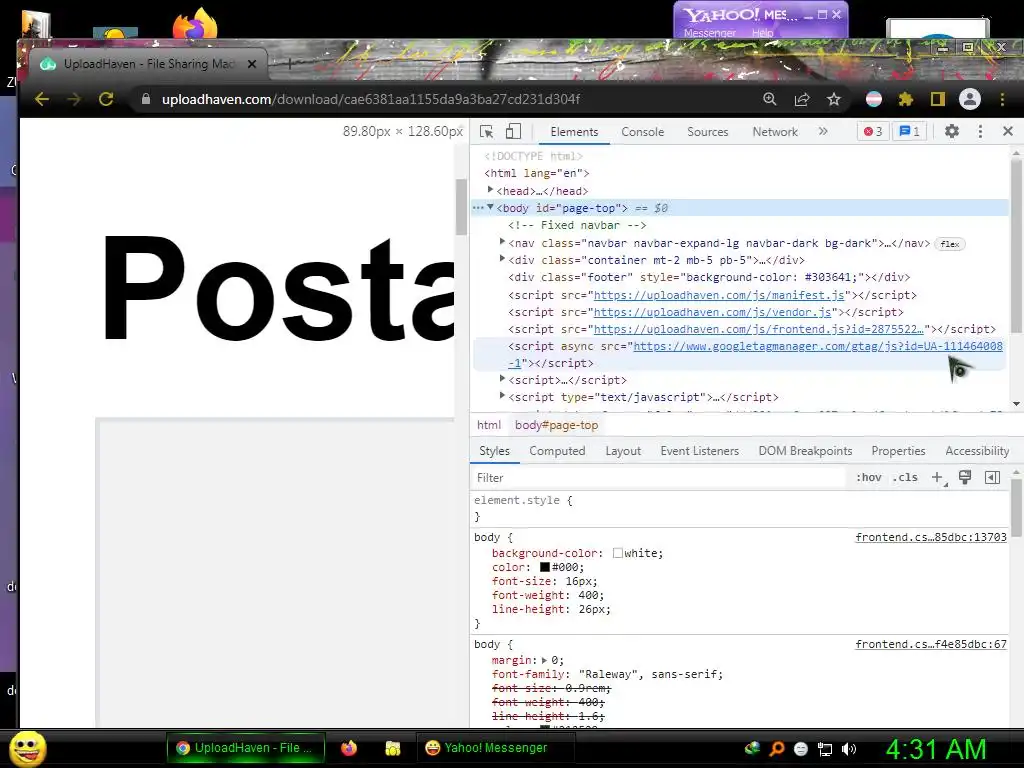Viewport: 1024px width, 768px height.
Task: Open the smiley start button on taskbar
Action: click(x=27, y=748)
